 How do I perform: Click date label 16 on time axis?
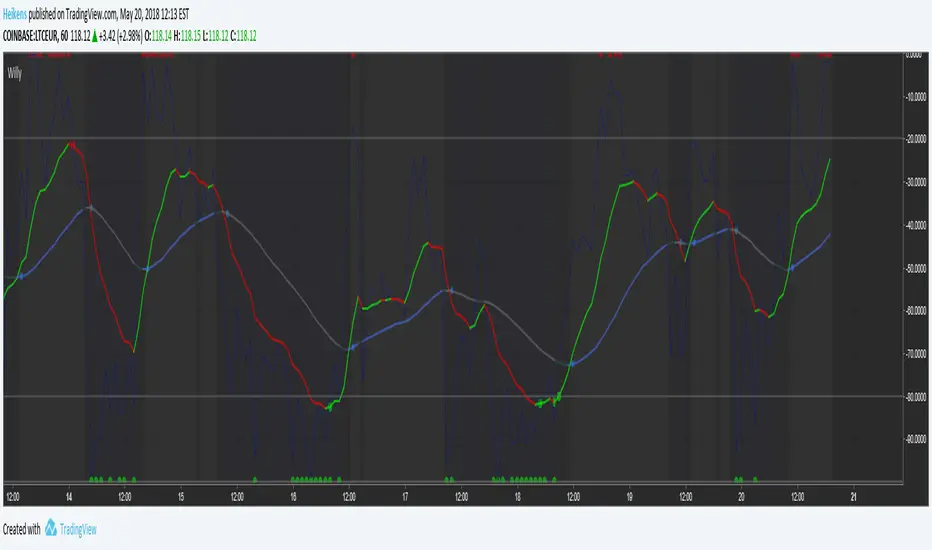click(x=293, y=496)
